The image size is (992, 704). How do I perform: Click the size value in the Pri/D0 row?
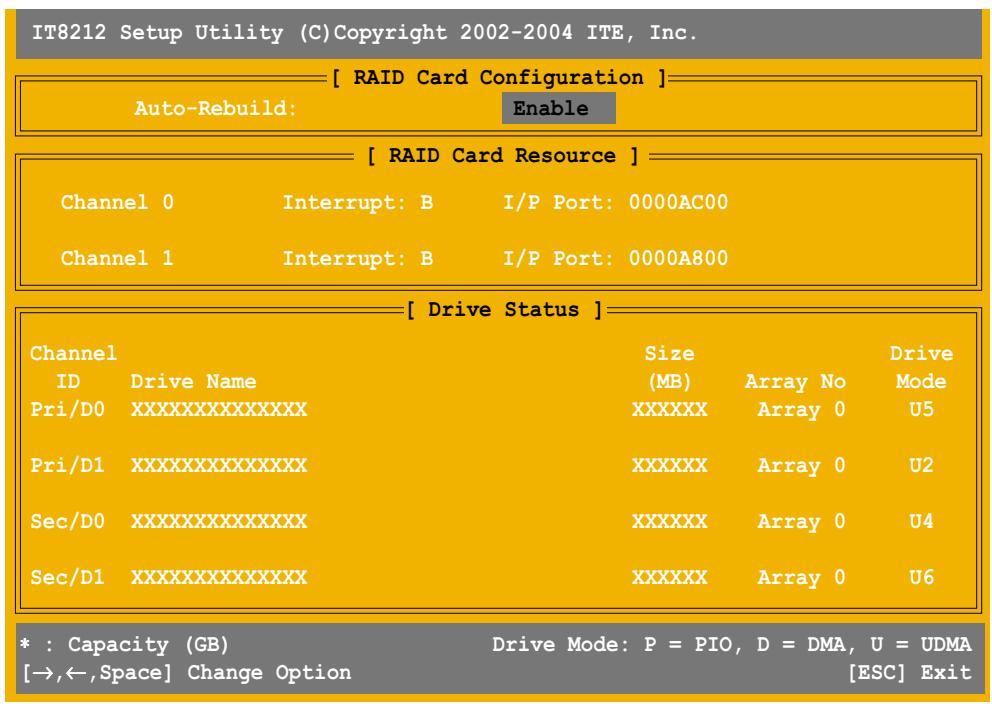pos(669,409)
